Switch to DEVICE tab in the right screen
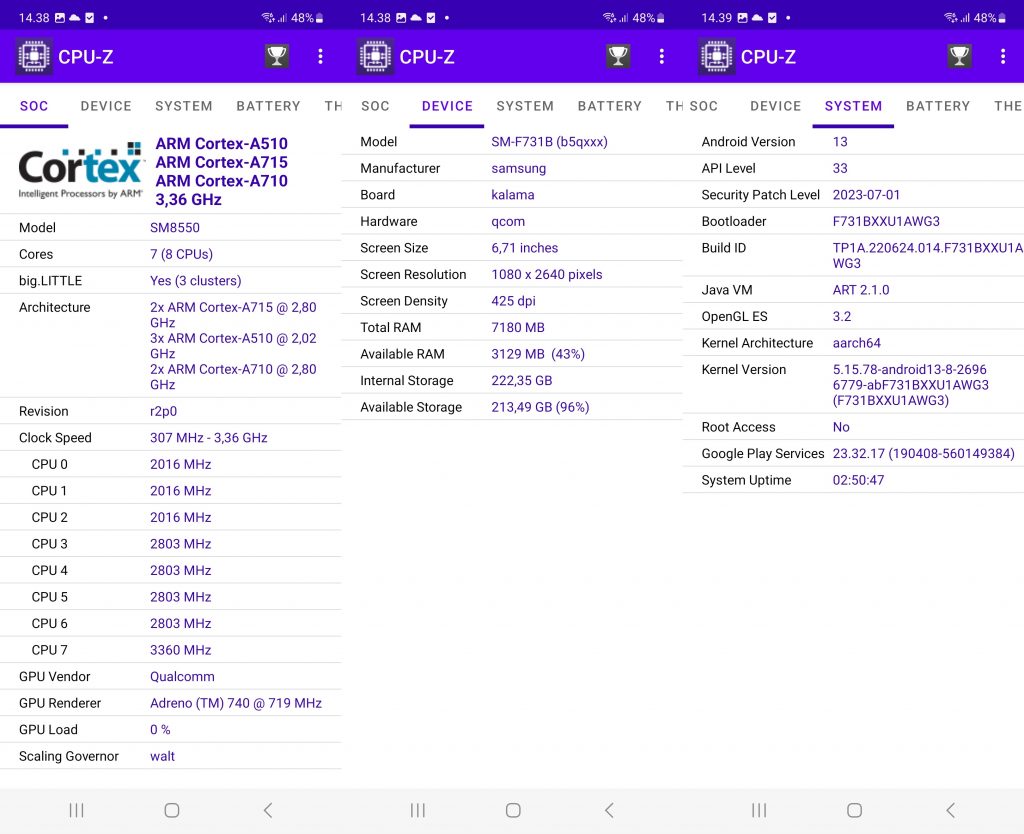The image size is (1024, 834). point(775,106)
